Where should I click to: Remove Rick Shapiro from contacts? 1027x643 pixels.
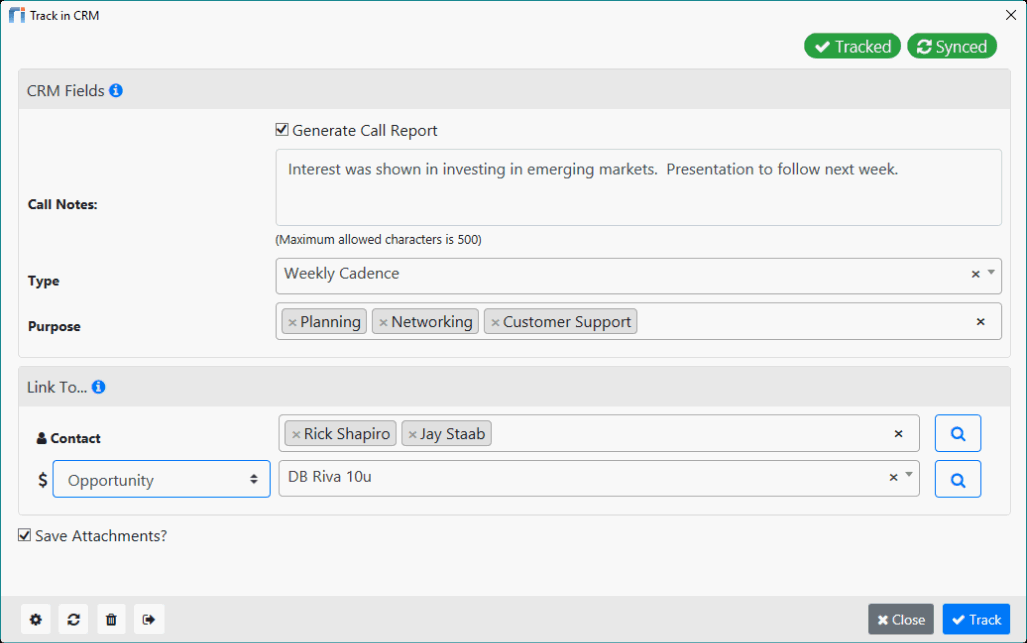(x=296, y=434)
